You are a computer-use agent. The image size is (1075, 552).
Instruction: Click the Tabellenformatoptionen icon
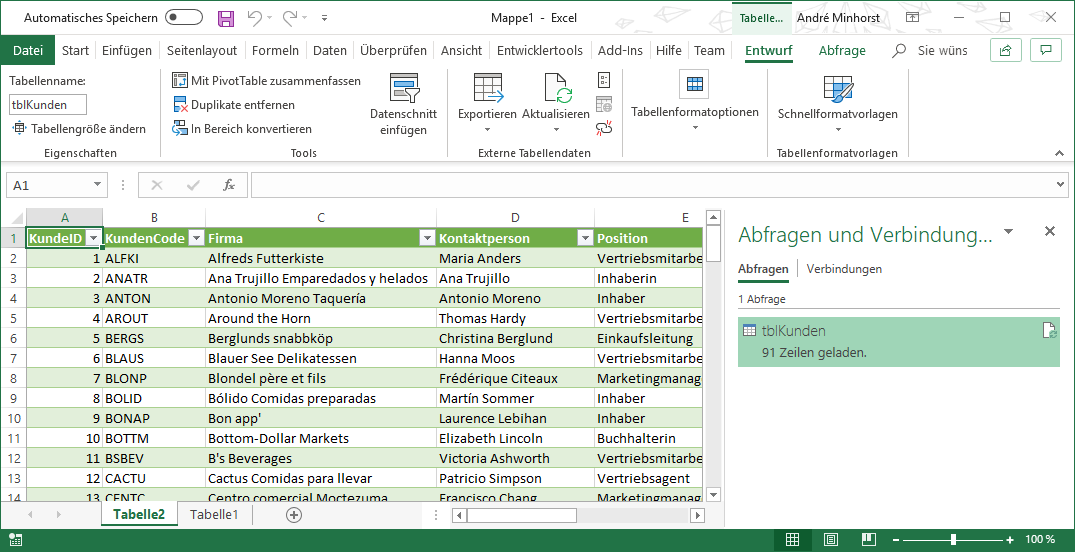(694, 84)
